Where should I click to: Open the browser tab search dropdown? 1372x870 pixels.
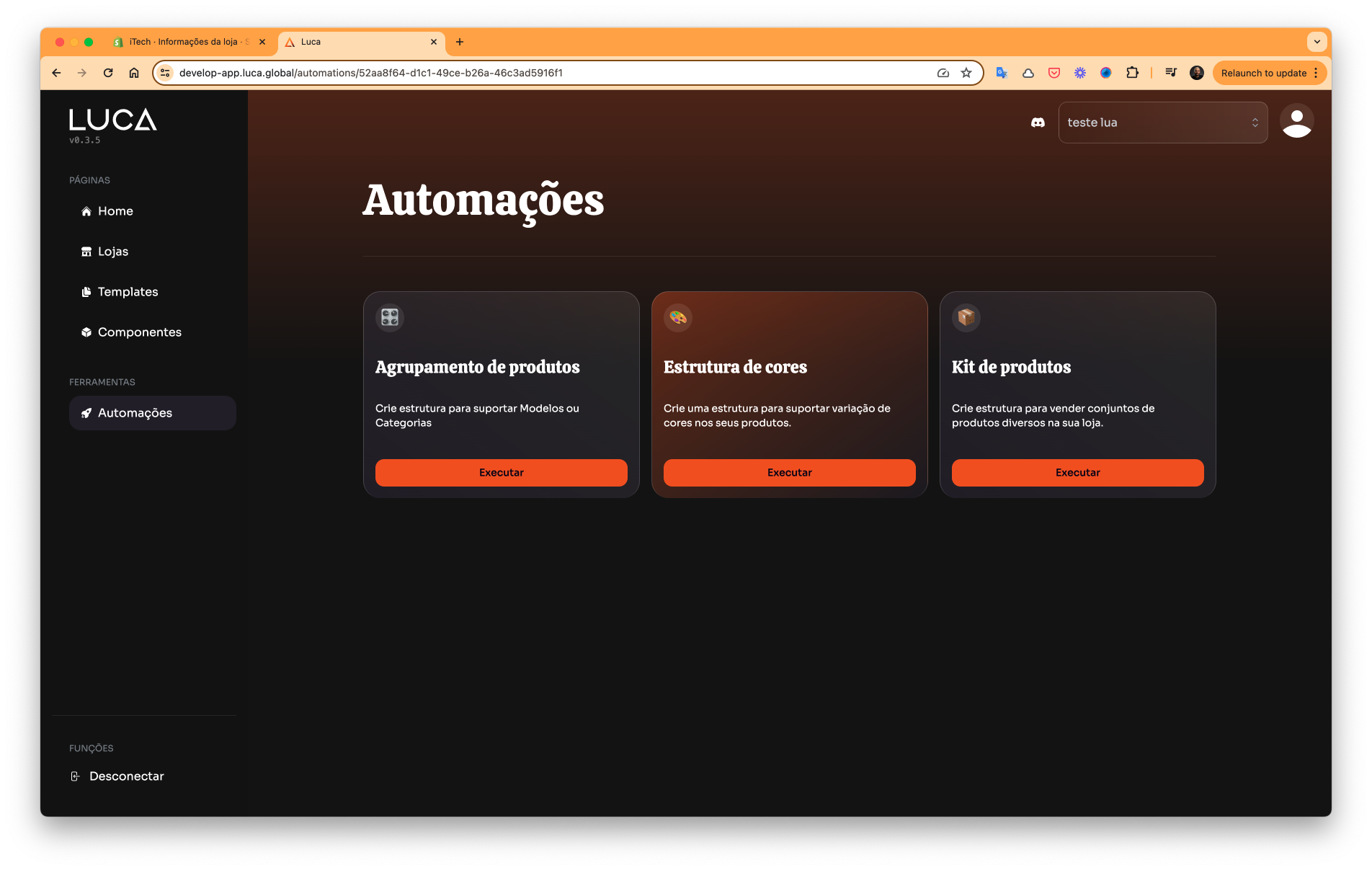1317,42
